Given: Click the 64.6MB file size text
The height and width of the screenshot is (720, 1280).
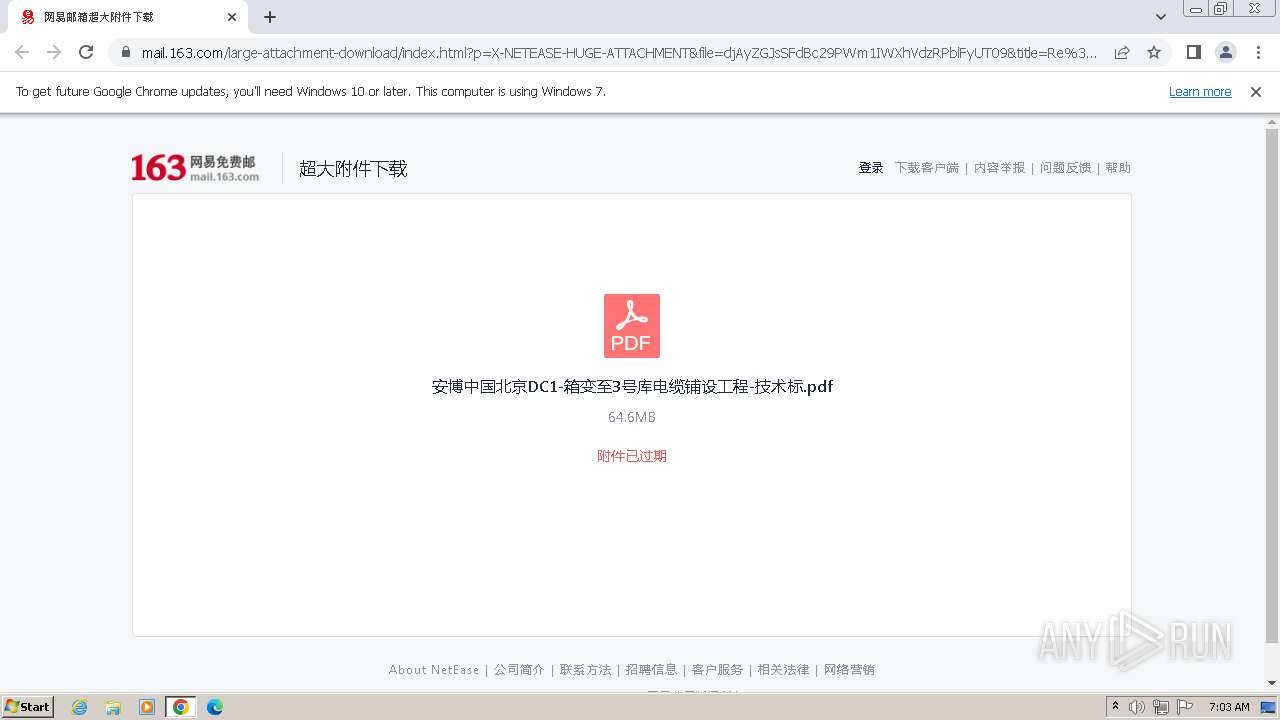Looking at the screenshot, I should [632, 417].
